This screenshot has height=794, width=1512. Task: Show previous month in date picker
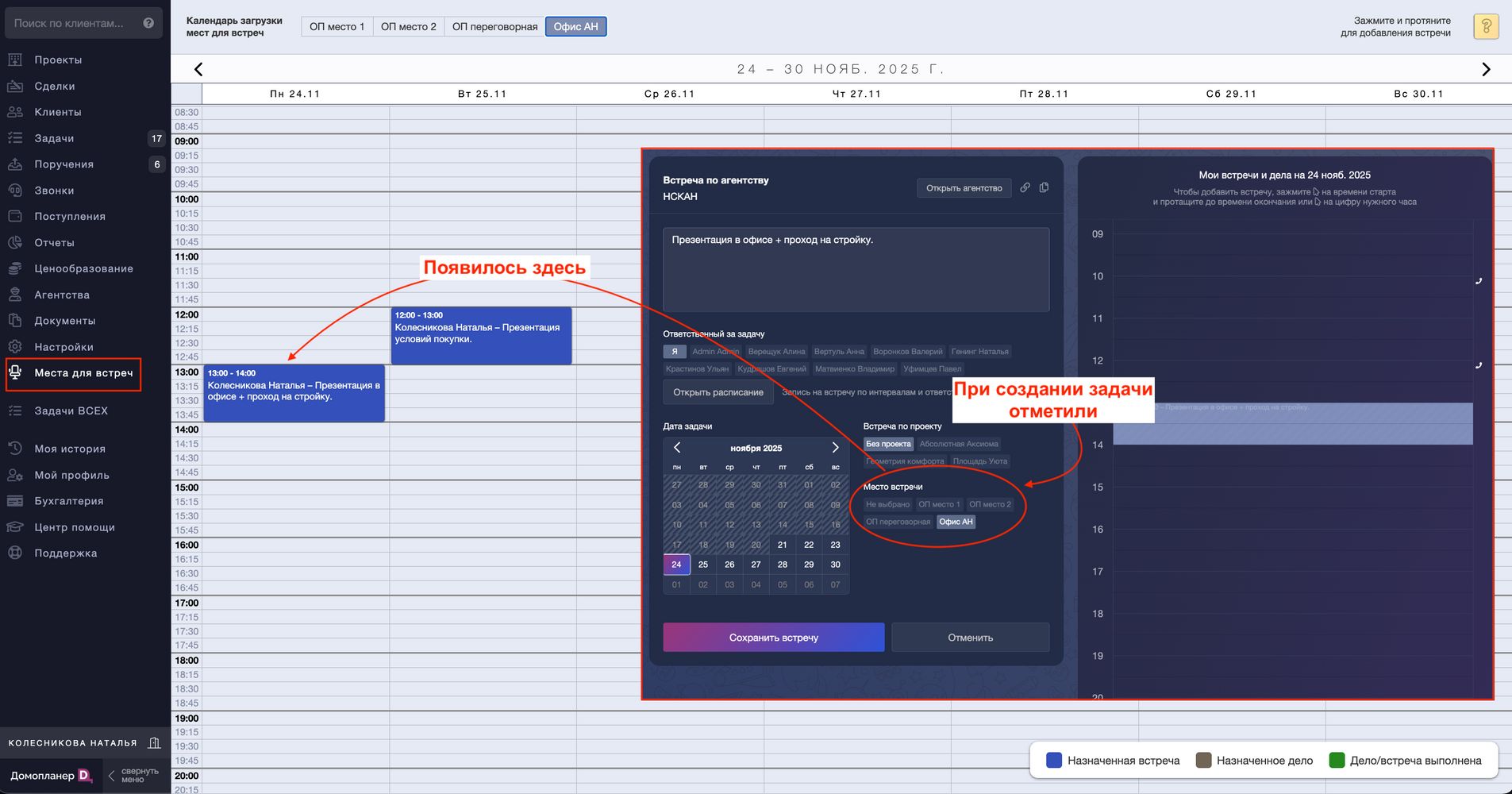677,448
